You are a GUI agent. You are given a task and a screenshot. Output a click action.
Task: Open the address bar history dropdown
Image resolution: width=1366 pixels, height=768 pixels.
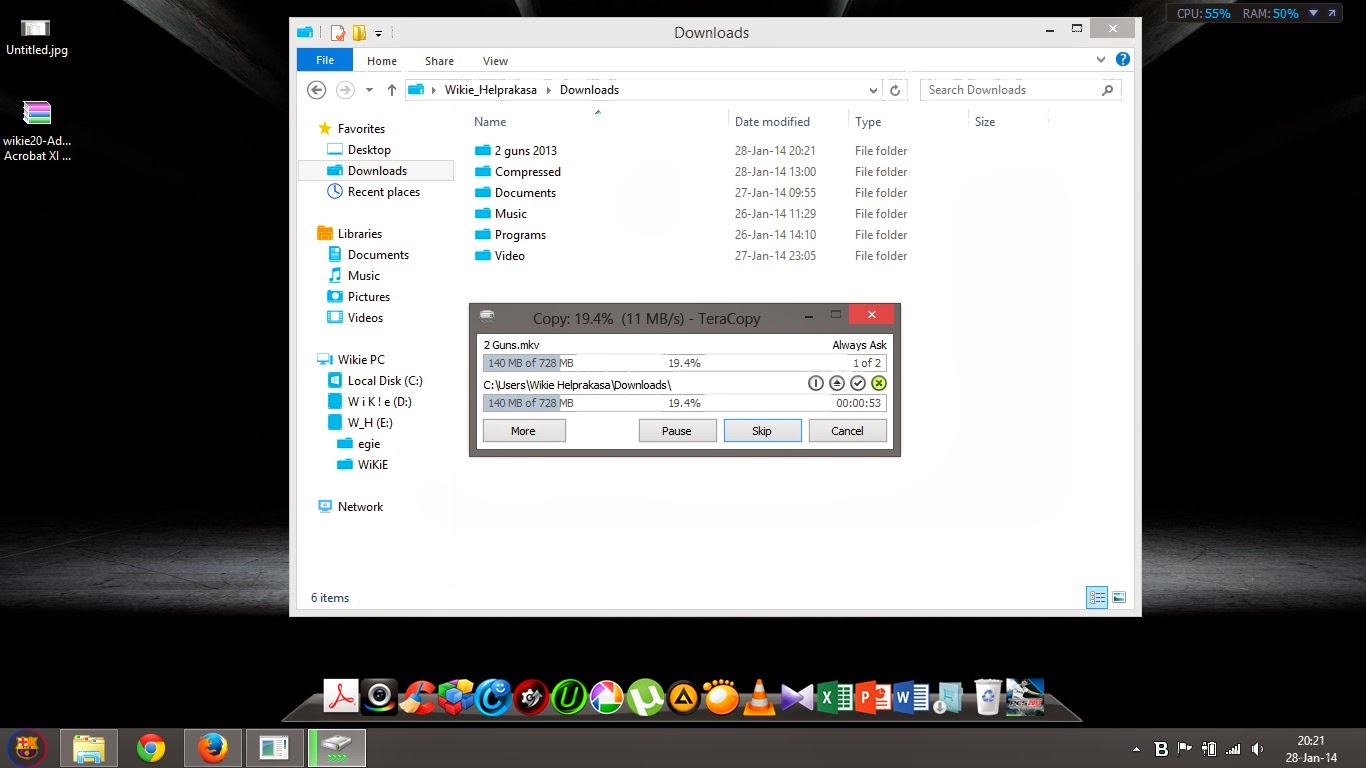point(873,90)
